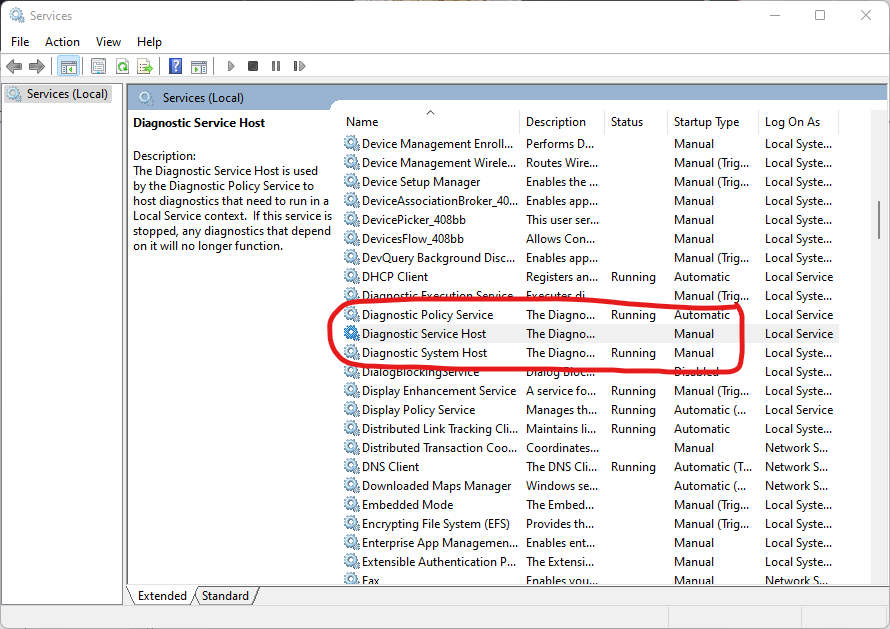Click 'Windows se...' description of Downloaded Maps Manager
This screenshot has height=629, width=890.
(x=562, y=486)
